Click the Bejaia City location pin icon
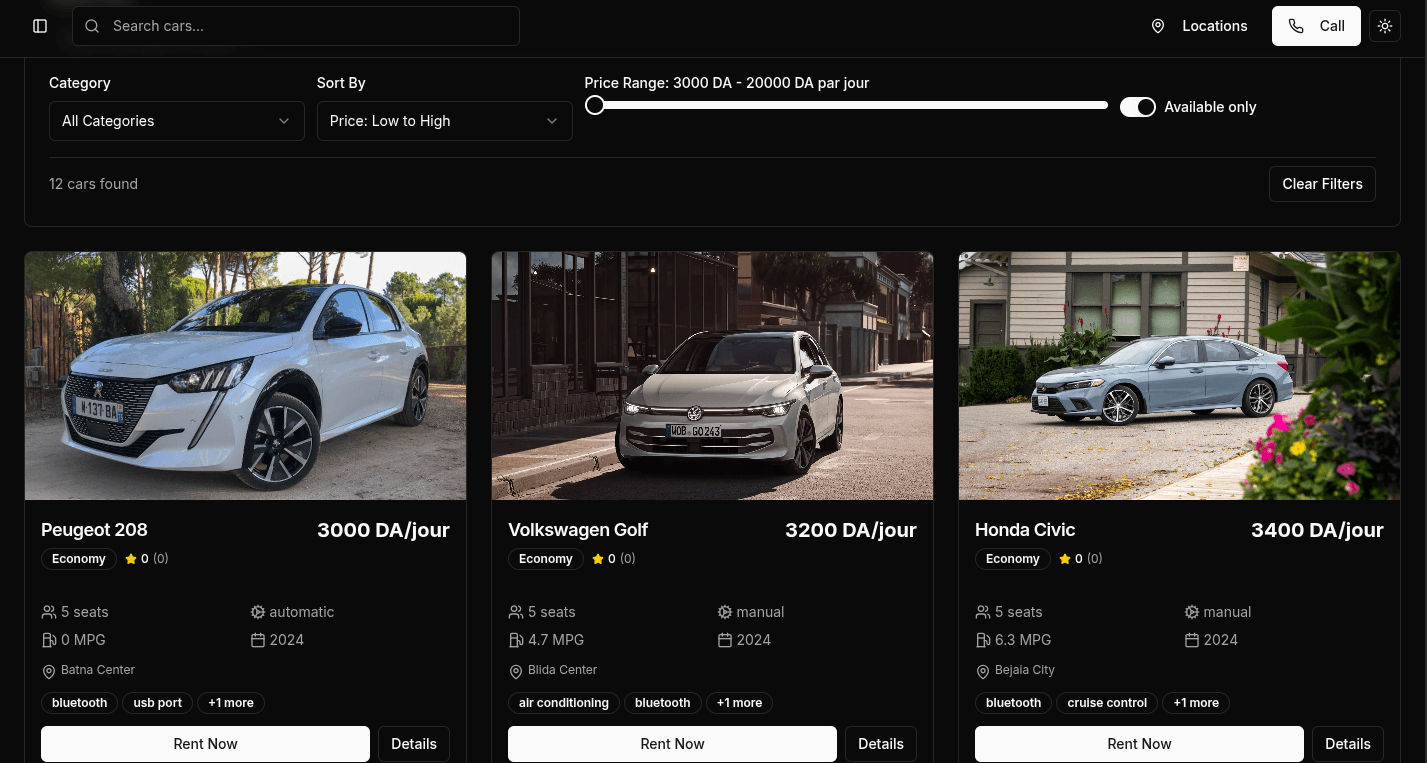This screenshot has width=1427, height=763. pos(983,671)
